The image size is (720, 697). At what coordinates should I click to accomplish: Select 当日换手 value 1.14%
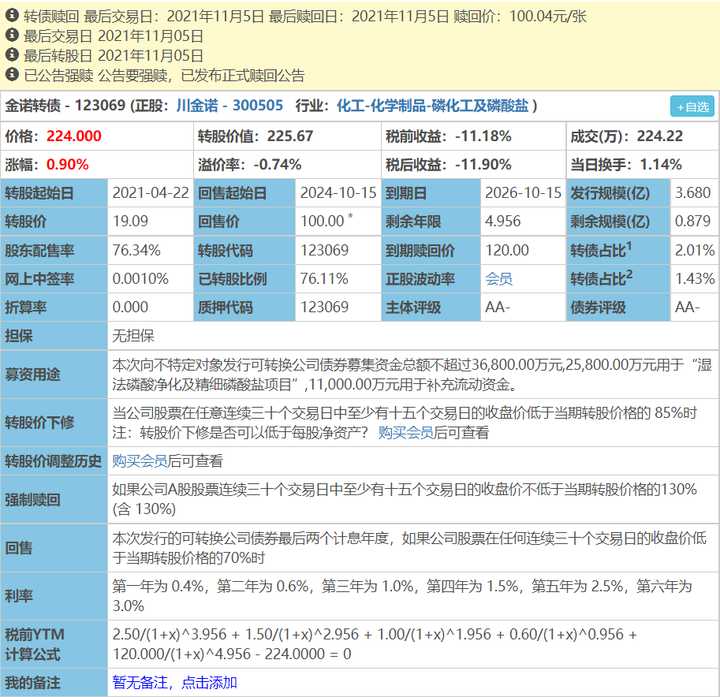[x=660, y=164]
